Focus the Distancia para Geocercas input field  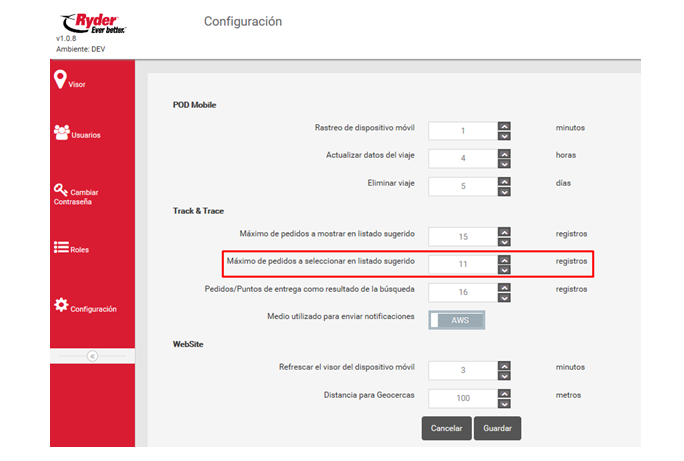tap(463, 398)
